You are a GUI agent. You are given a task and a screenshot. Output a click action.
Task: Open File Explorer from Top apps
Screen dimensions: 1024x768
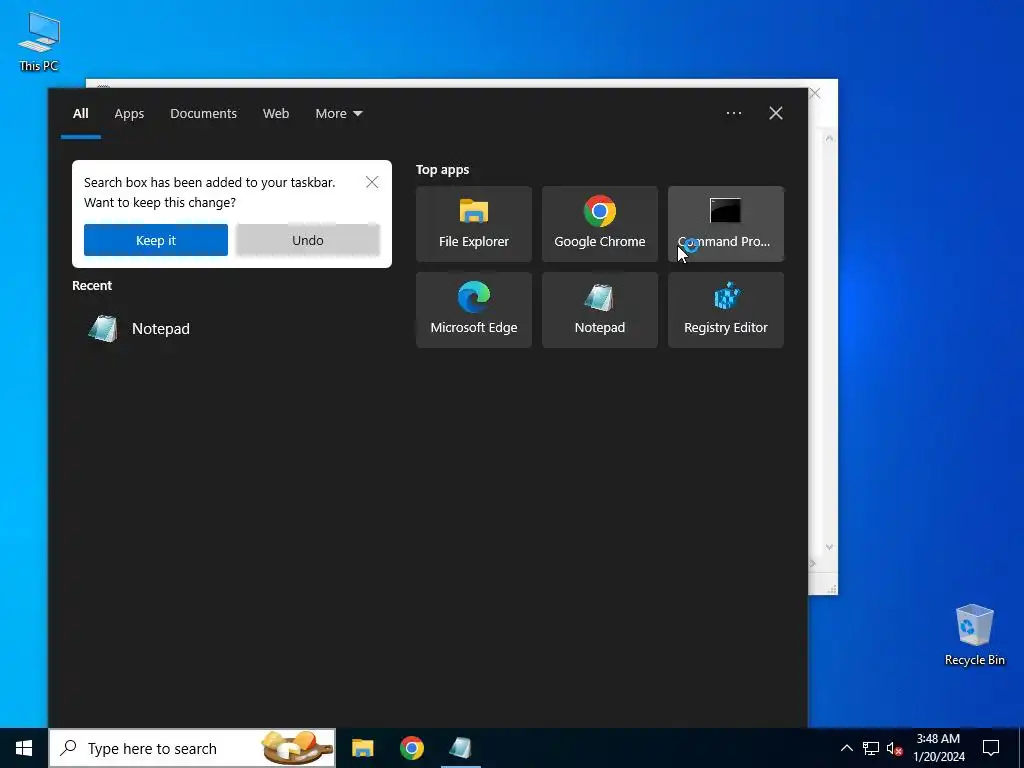point(473,224)
